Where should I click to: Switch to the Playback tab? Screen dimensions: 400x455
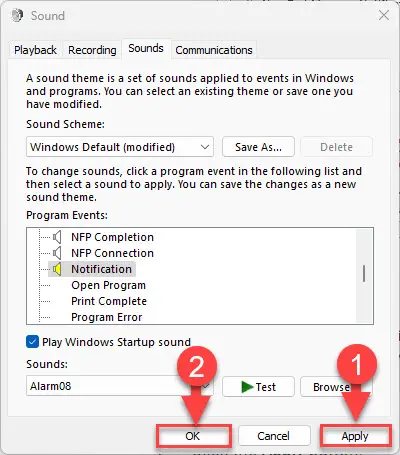(35, 50)
